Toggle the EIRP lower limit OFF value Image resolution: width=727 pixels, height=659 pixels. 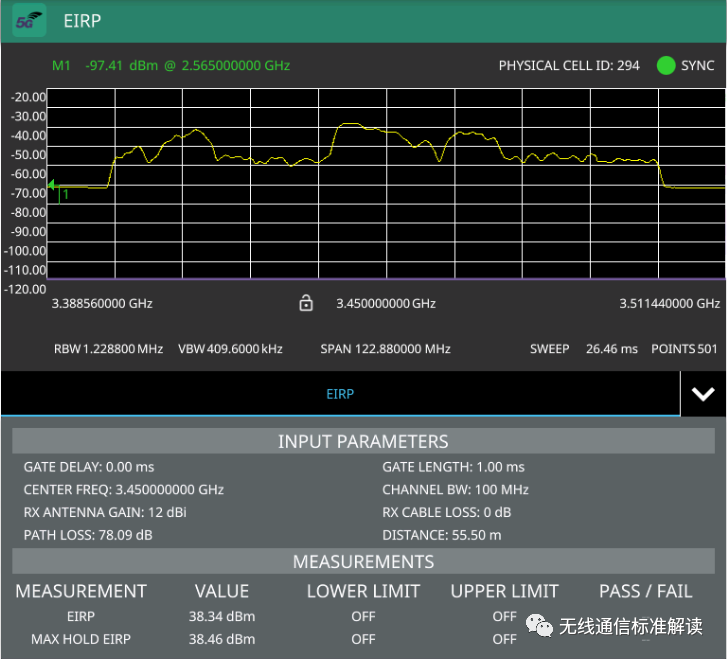363,617
